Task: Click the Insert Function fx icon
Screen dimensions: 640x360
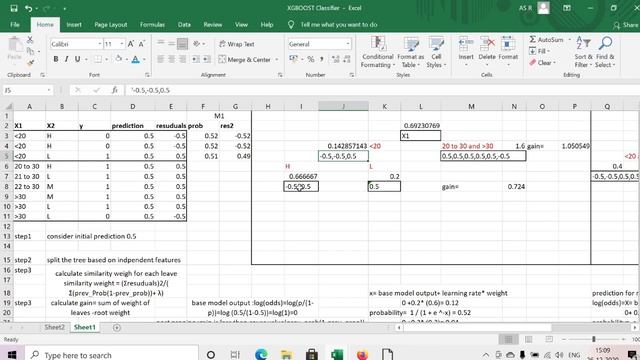Action: coord(115,90)
